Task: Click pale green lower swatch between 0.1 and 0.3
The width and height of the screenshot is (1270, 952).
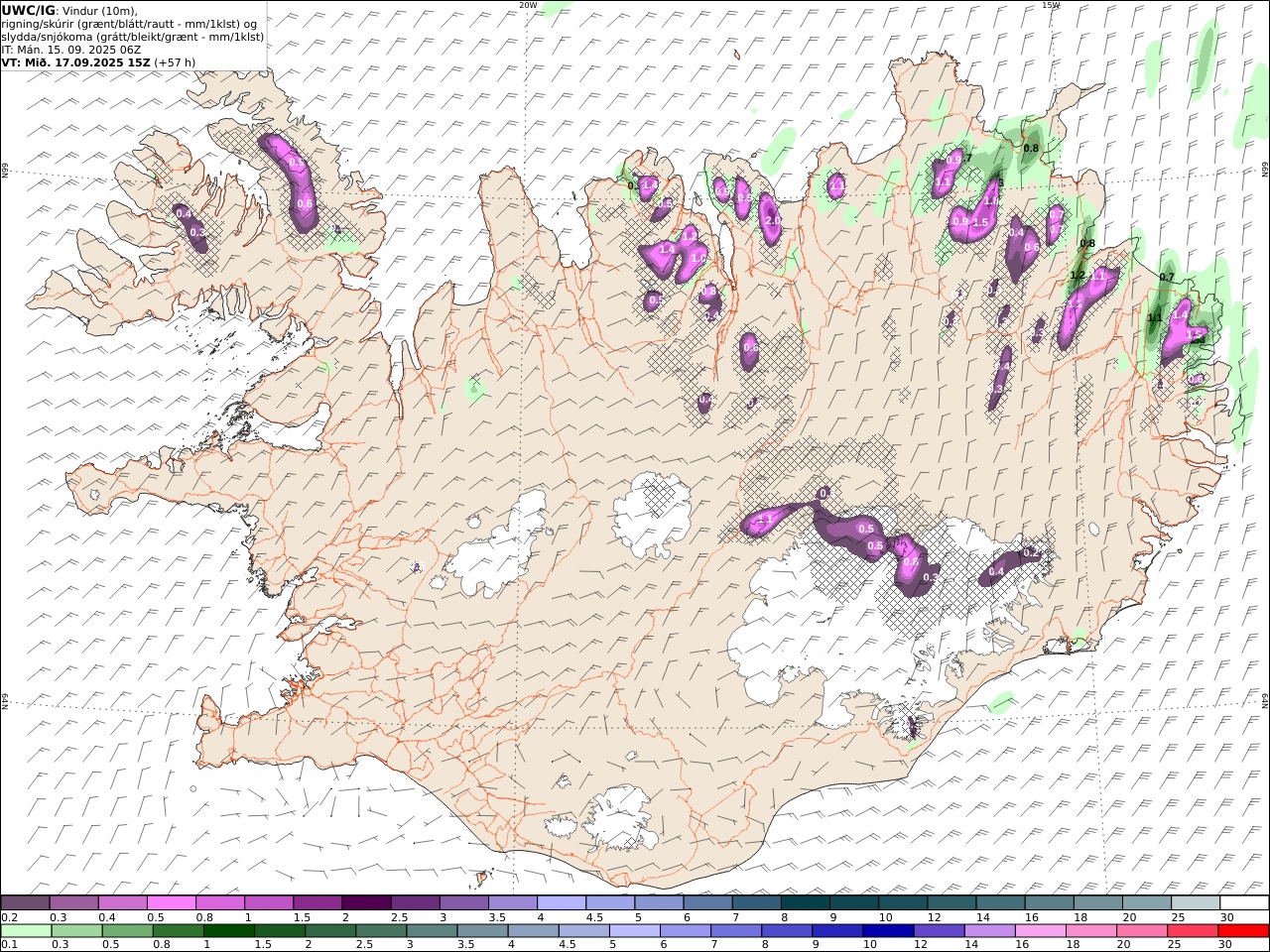Action: (26, 931)
